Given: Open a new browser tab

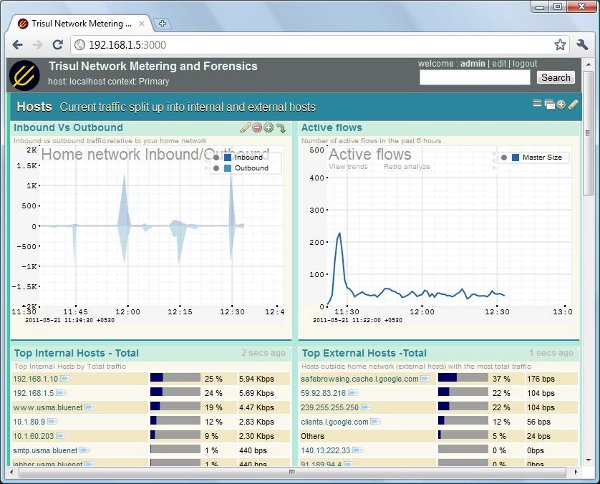Looking at the screenshot, I should tap(162, 24).
